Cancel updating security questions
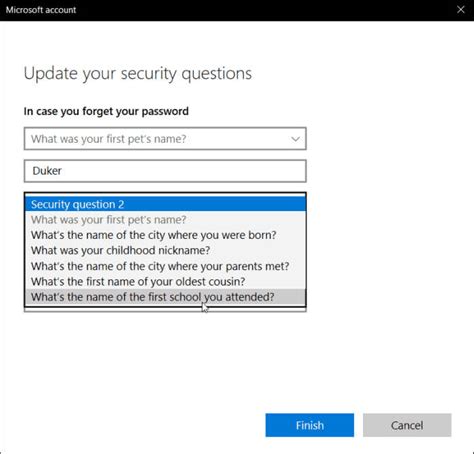This screenshot has height=454, width=474. point(407,425)
